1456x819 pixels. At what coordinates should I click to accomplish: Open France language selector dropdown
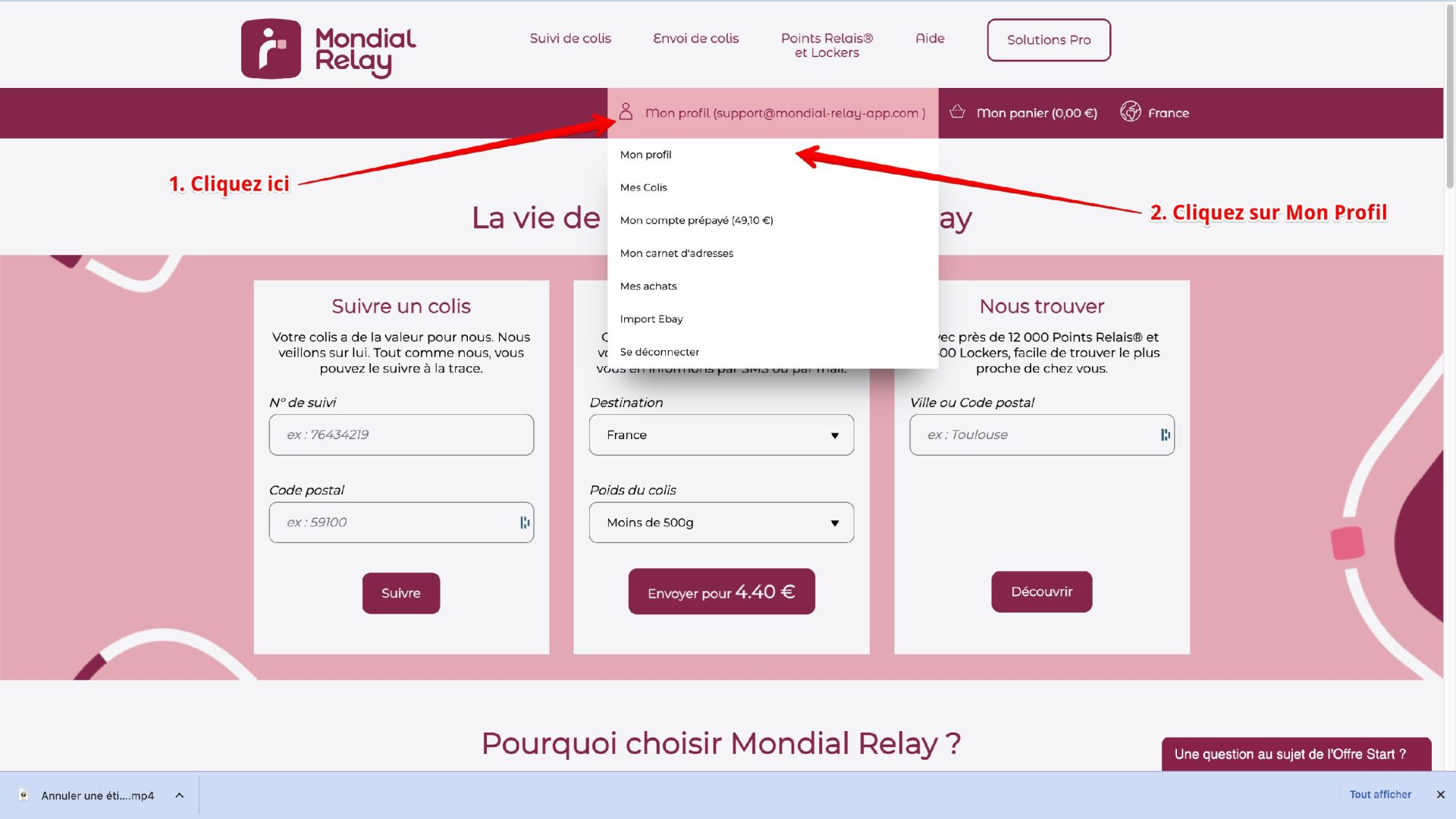[1155, 112]
